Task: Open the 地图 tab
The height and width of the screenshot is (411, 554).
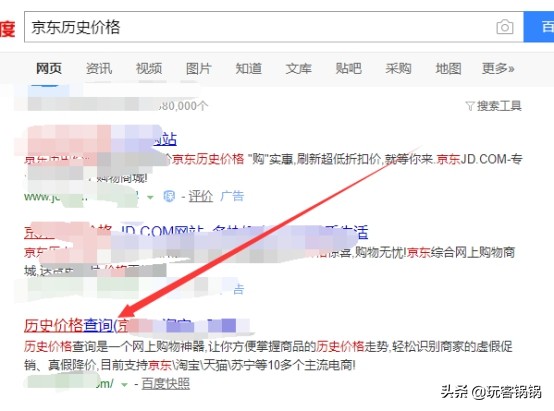Action: pyautogui.click(x=448, y=68)
